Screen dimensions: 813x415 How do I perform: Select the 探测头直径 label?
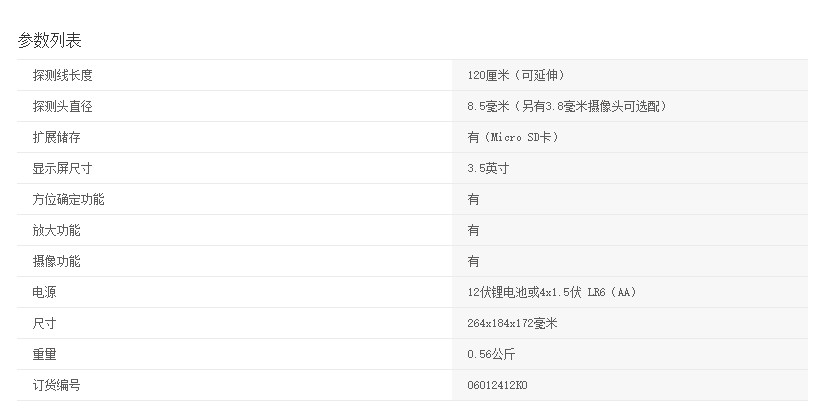[63, 106]
